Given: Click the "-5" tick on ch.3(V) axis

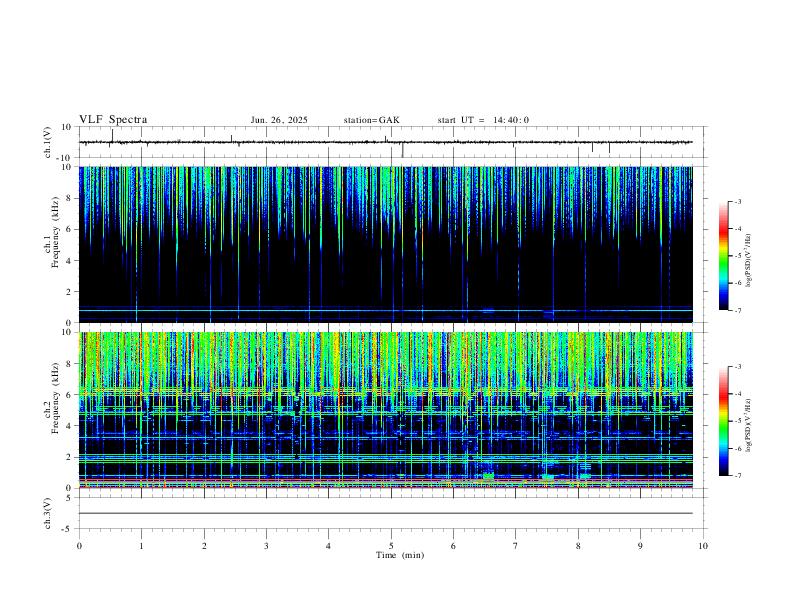Looking at the screenshot, I should [x=68, y=529].
